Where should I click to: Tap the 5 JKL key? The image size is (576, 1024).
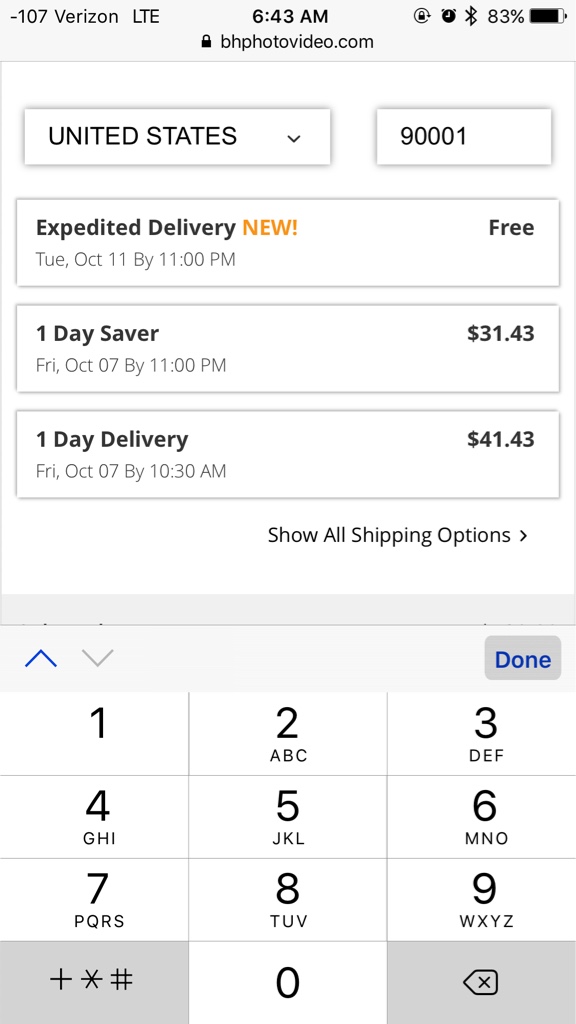[x=288, y=817]
